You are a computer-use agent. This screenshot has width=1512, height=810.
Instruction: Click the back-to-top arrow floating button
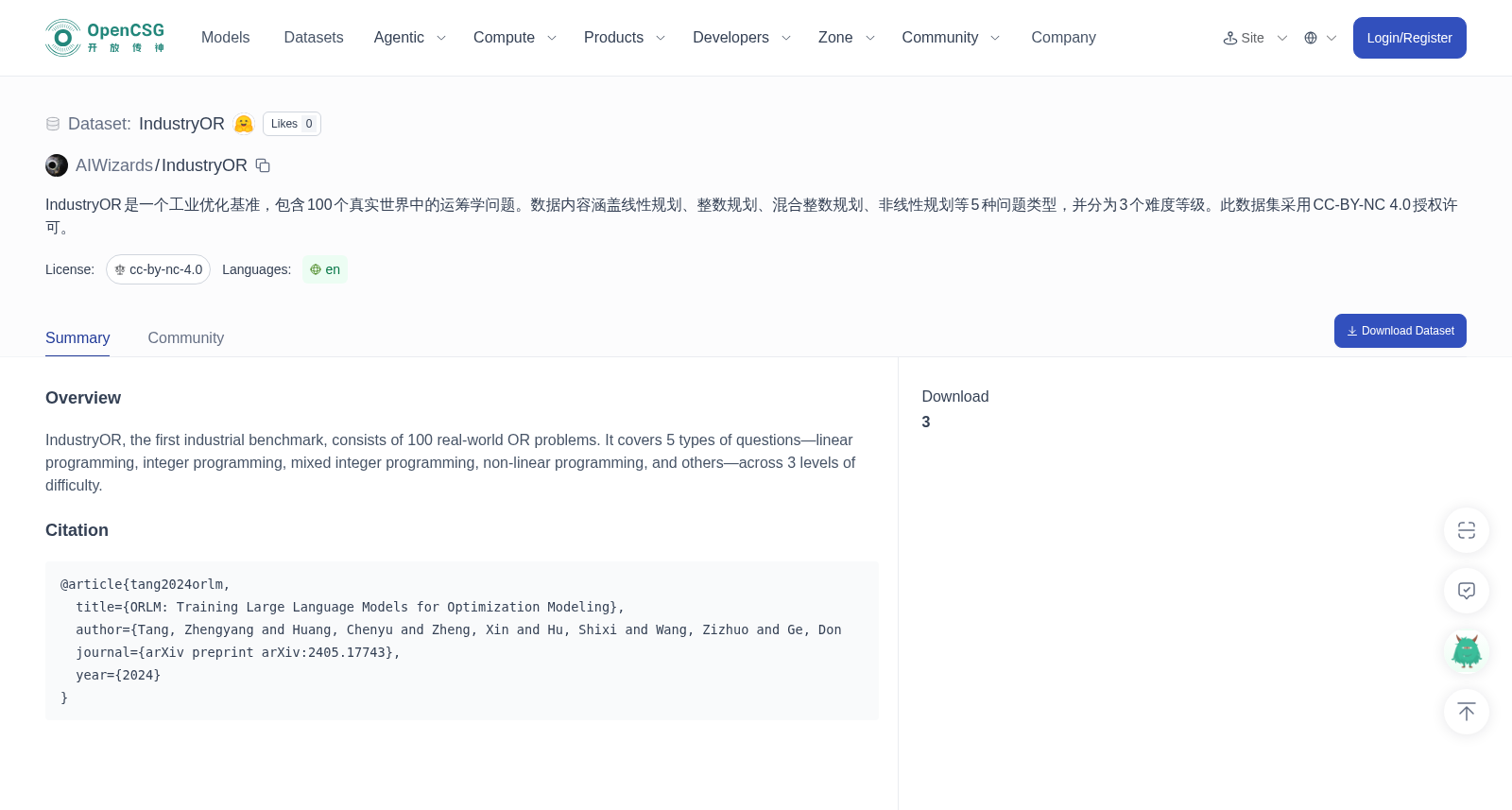pos(1467,712)
